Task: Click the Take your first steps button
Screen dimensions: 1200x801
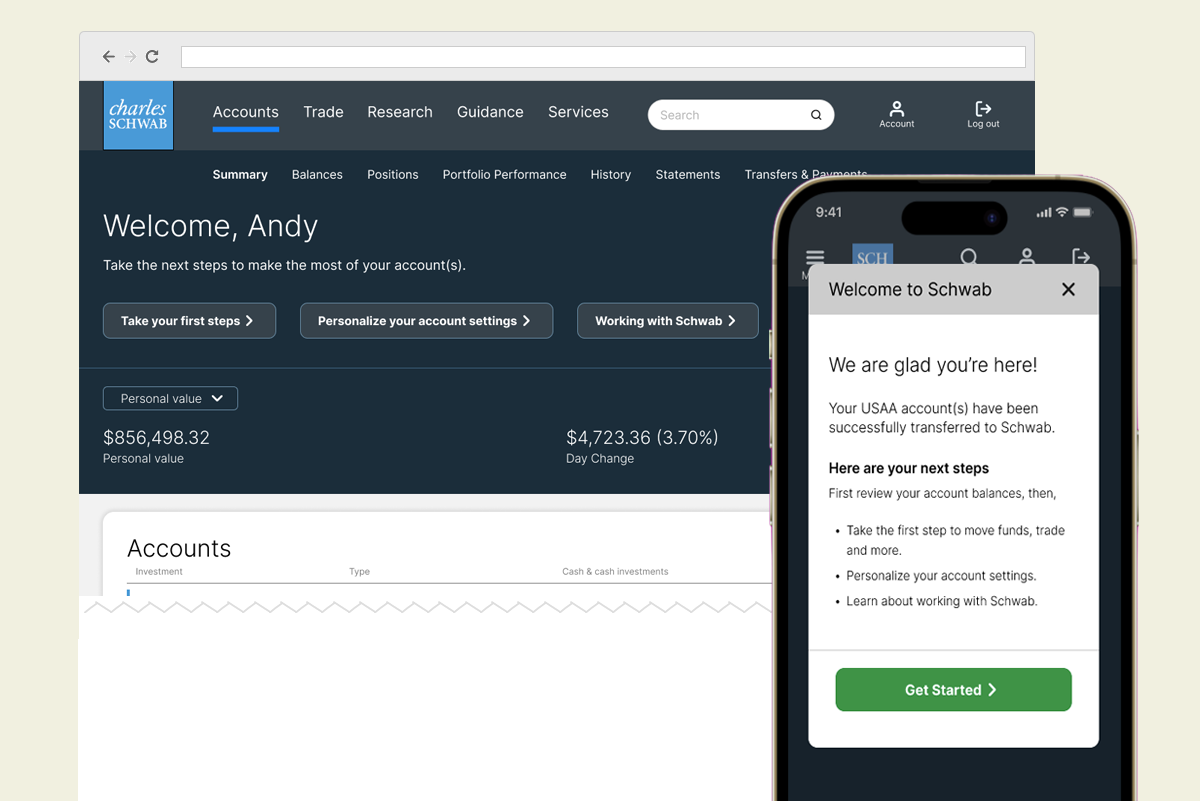Action: tap(189, 321)
